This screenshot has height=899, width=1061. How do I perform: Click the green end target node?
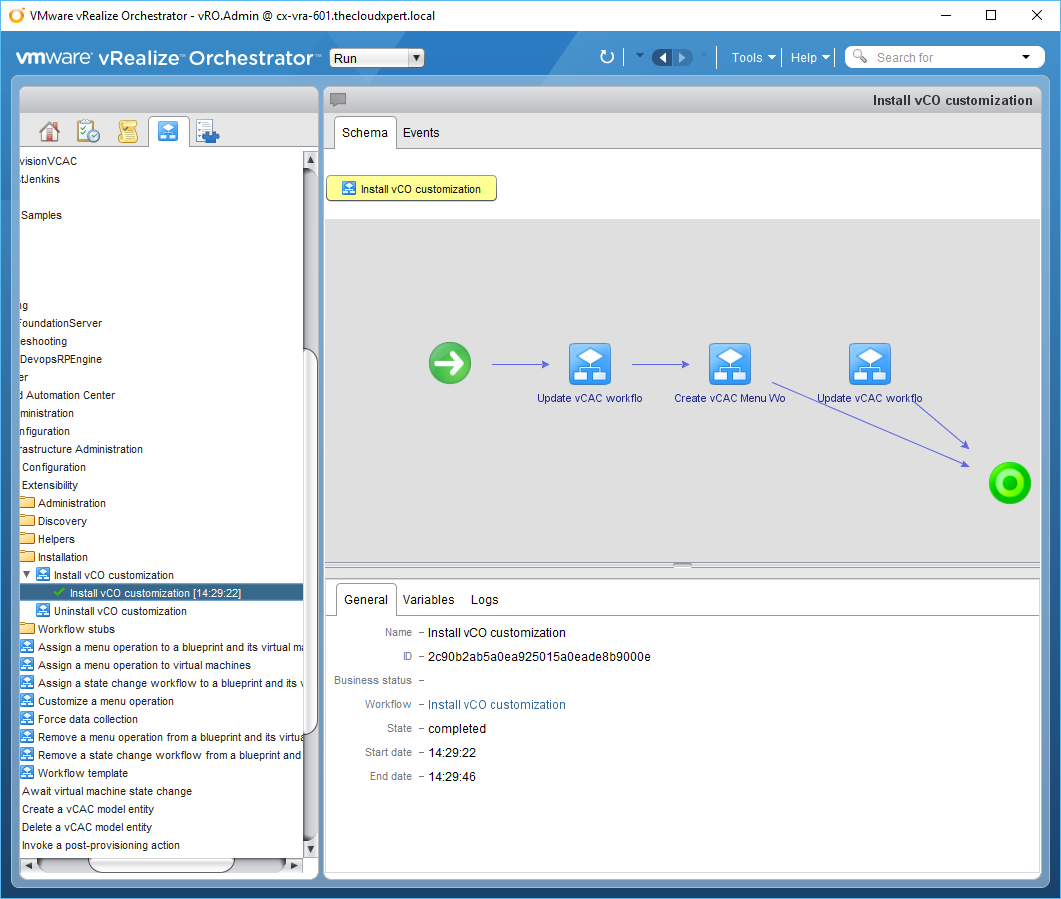[x=1009, y=483]
